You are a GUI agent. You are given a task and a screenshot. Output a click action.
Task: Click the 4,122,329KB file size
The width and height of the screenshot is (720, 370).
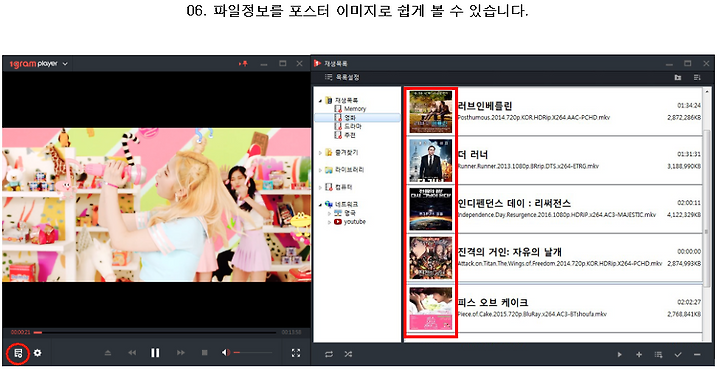click(x=684, y=215)
